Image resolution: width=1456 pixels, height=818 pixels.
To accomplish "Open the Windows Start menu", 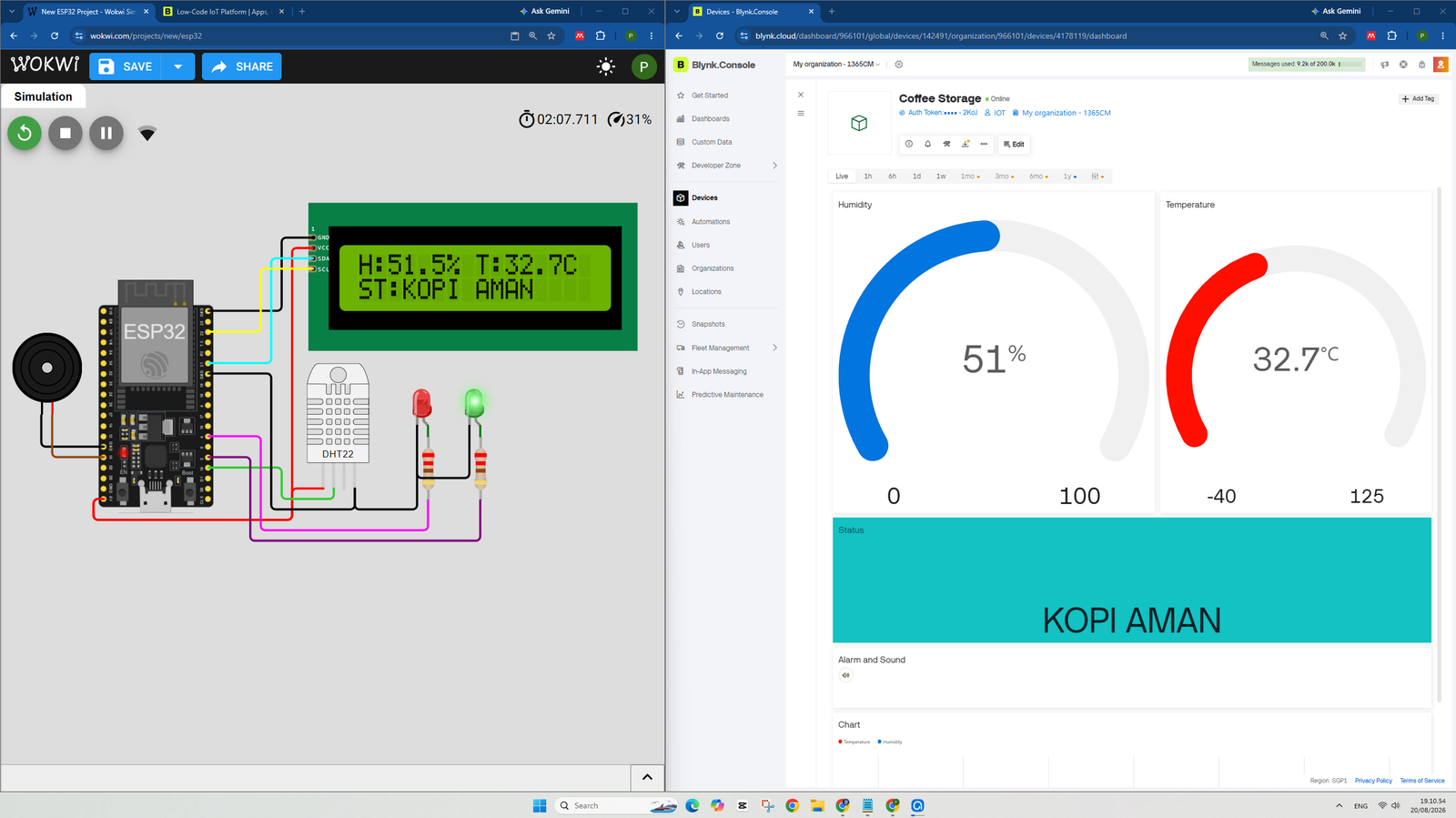I will (x=540, y=805).
